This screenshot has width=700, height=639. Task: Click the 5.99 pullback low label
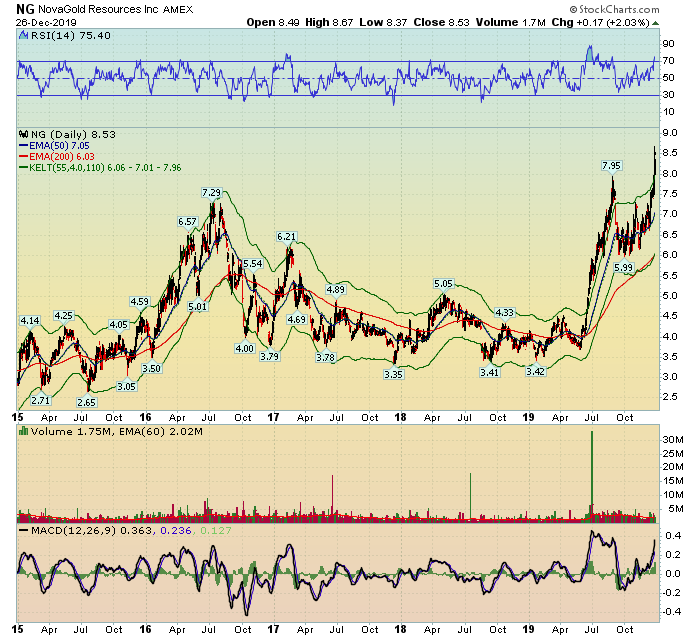(625, 268)
